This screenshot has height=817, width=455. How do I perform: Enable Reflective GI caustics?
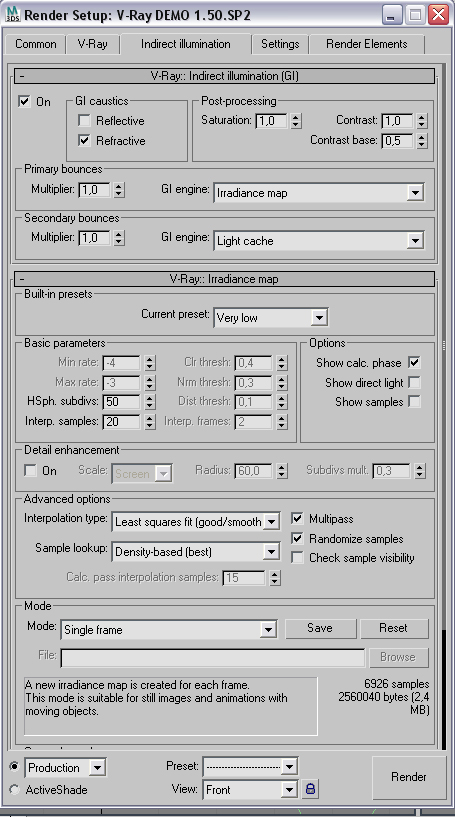(84, 121)
